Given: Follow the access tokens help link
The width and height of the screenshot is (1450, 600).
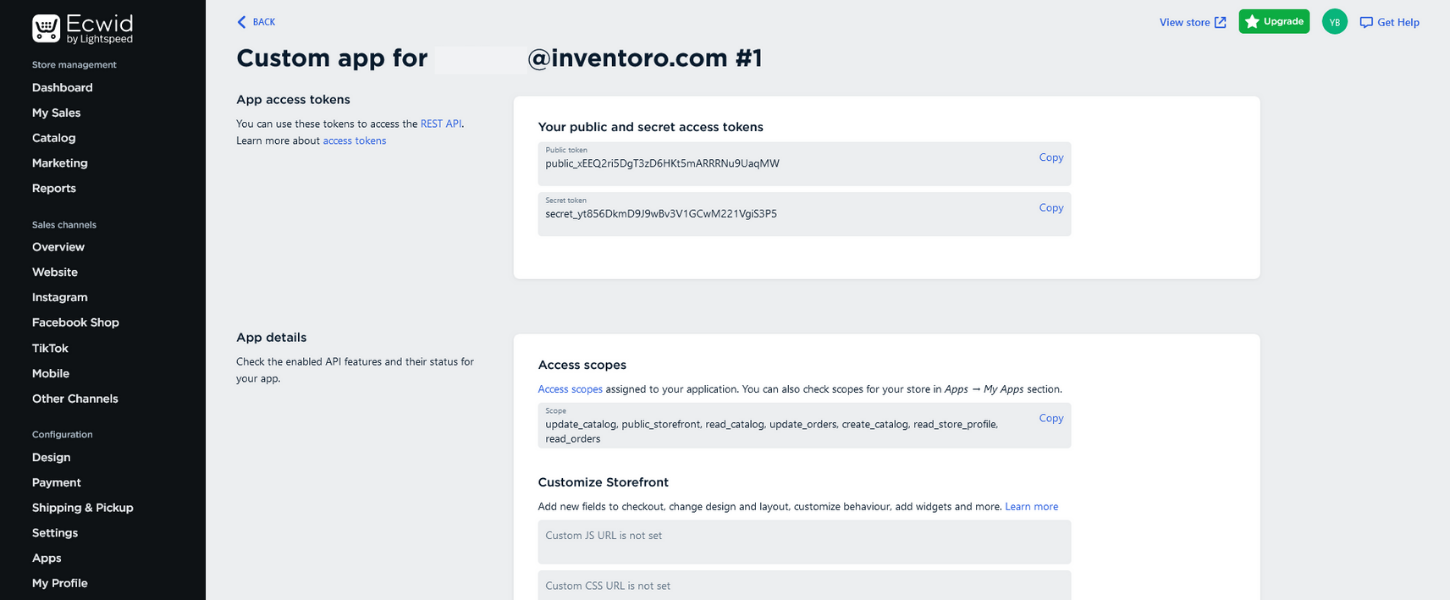Looking at the screenshot, I should [x=354, y=141].
